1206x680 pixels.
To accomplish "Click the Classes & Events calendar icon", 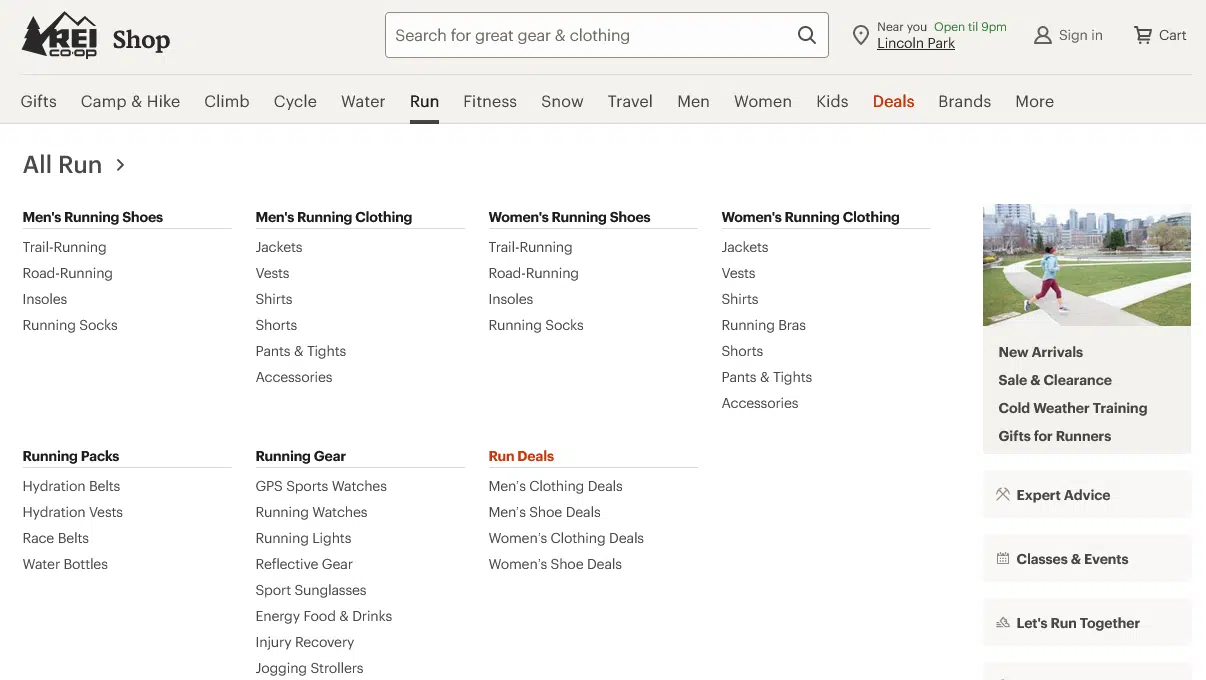I will pyautogui.click(x=1001, y=558).
